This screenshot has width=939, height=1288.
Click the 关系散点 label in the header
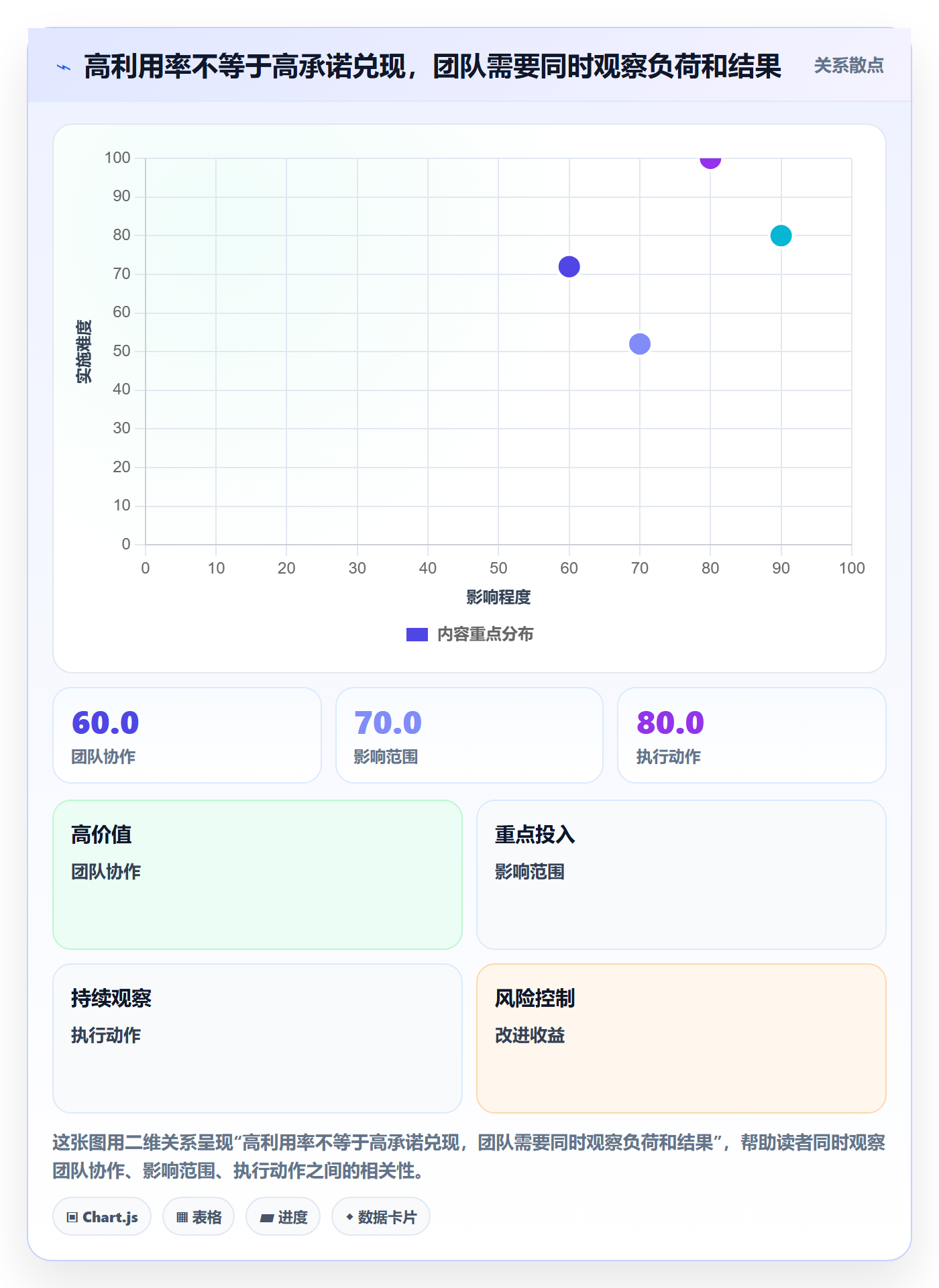click(x=848, y=66)
